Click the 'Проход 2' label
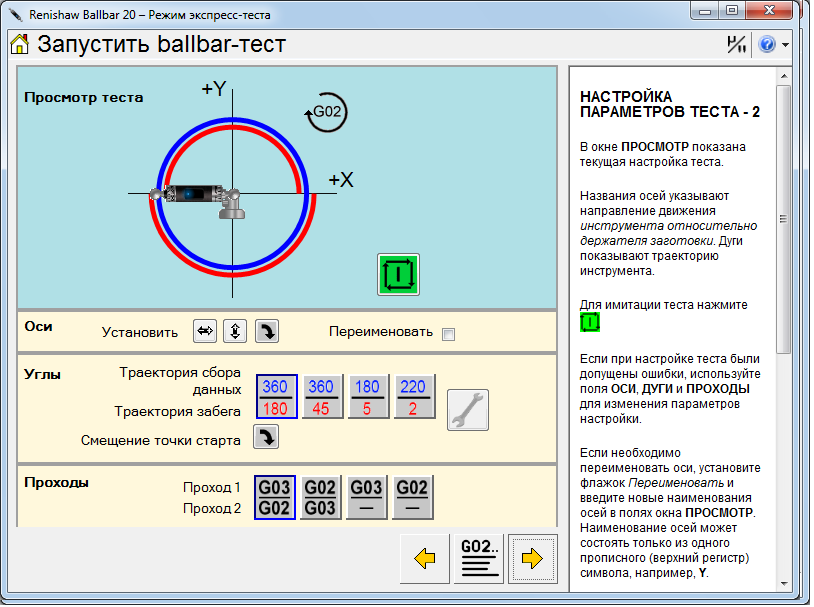The width and height of the screenshot is (814, 607). coord(212,508)
